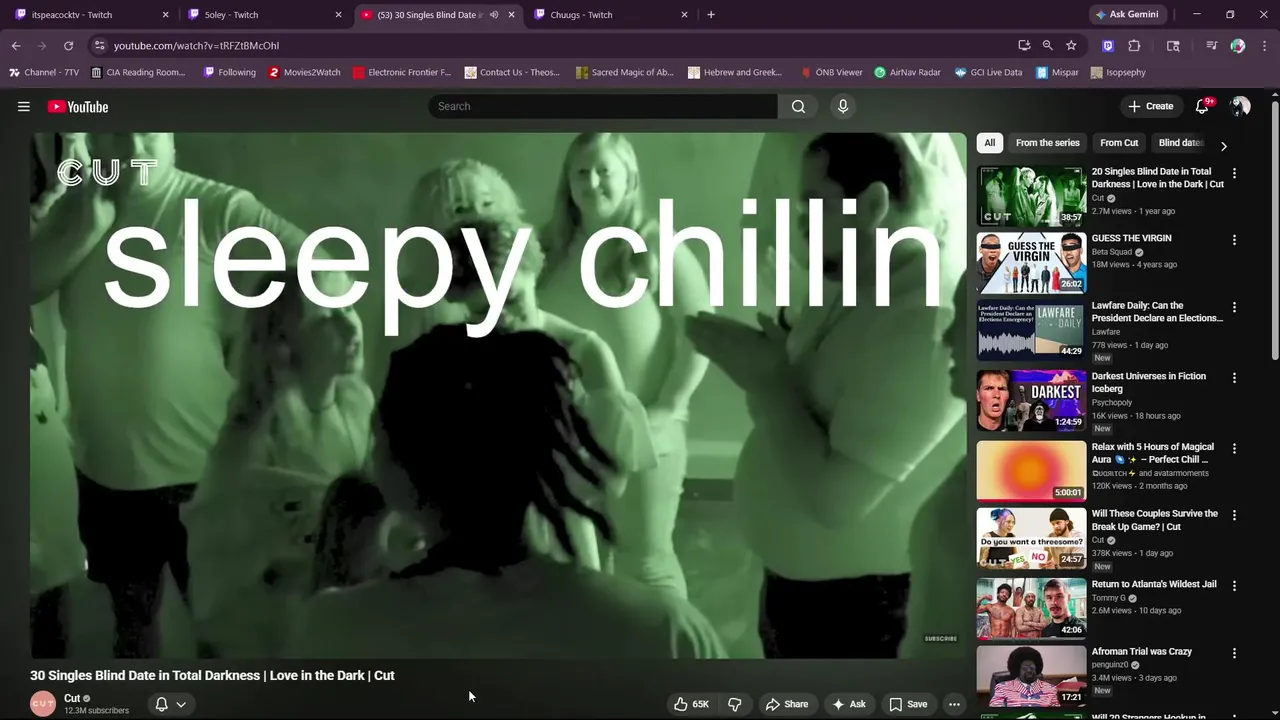Open YouTube notifications bell
The width and height of the screenshot is (1280, 720).
pyautogui.click(x=1203, y=107)
